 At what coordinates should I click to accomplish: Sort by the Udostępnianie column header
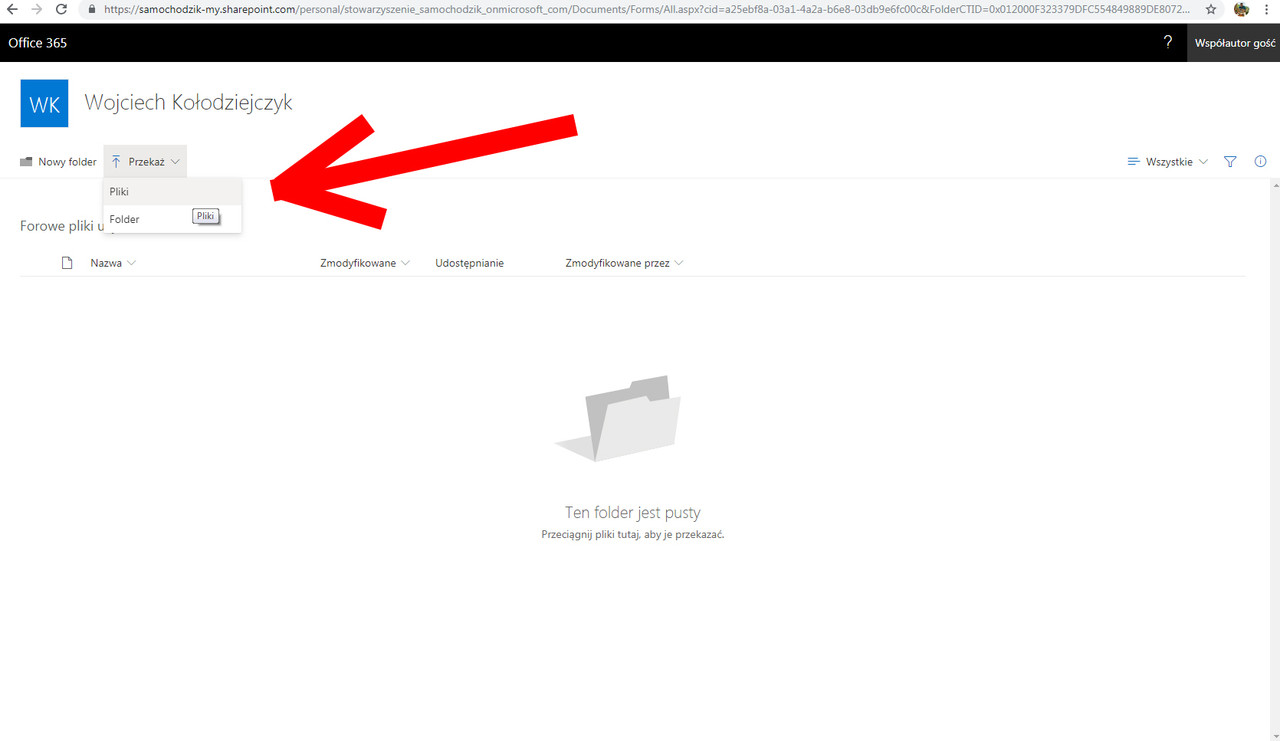pyautogui.click(x=469, y=262)
